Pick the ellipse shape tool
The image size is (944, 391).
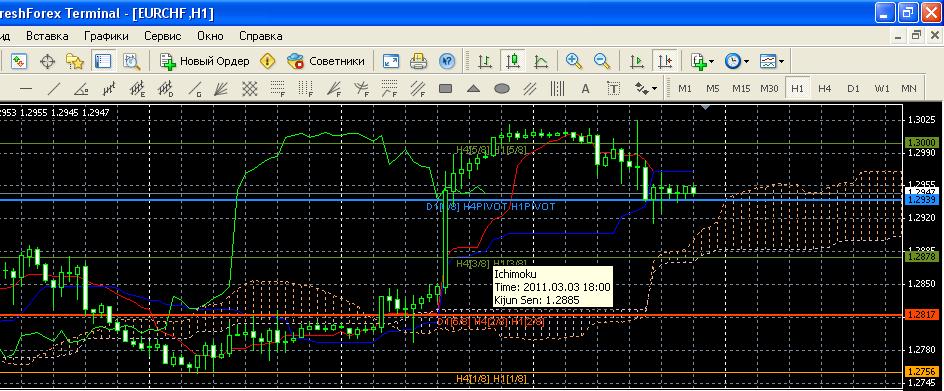tap(502, 89)
